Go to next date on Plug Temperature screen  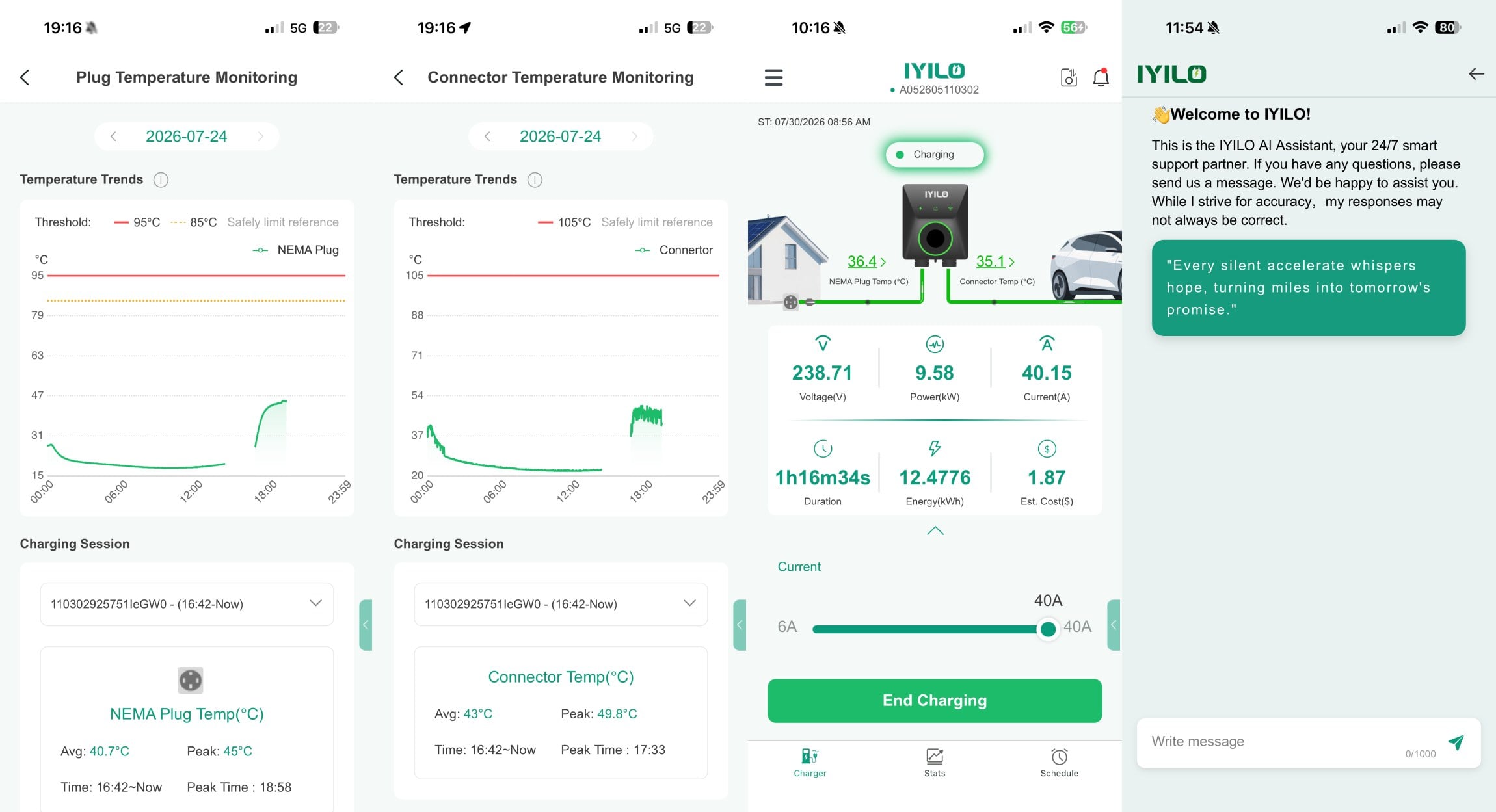coord(261,137)
